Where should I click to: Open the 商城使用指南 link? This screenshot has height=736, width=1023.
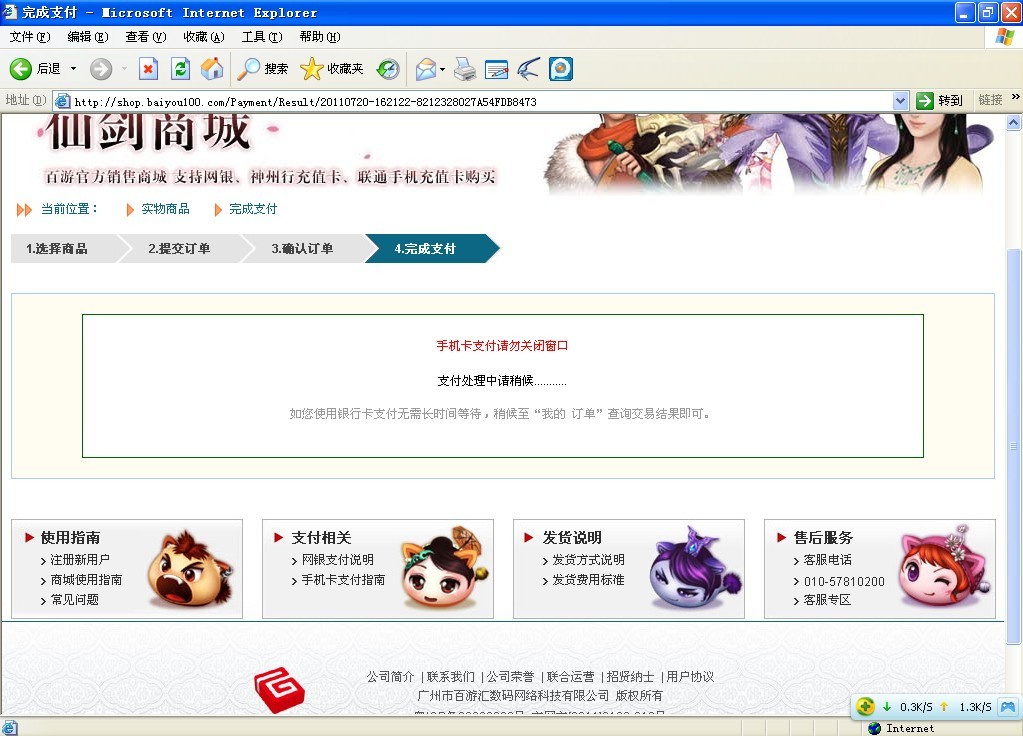coord(86,579)
